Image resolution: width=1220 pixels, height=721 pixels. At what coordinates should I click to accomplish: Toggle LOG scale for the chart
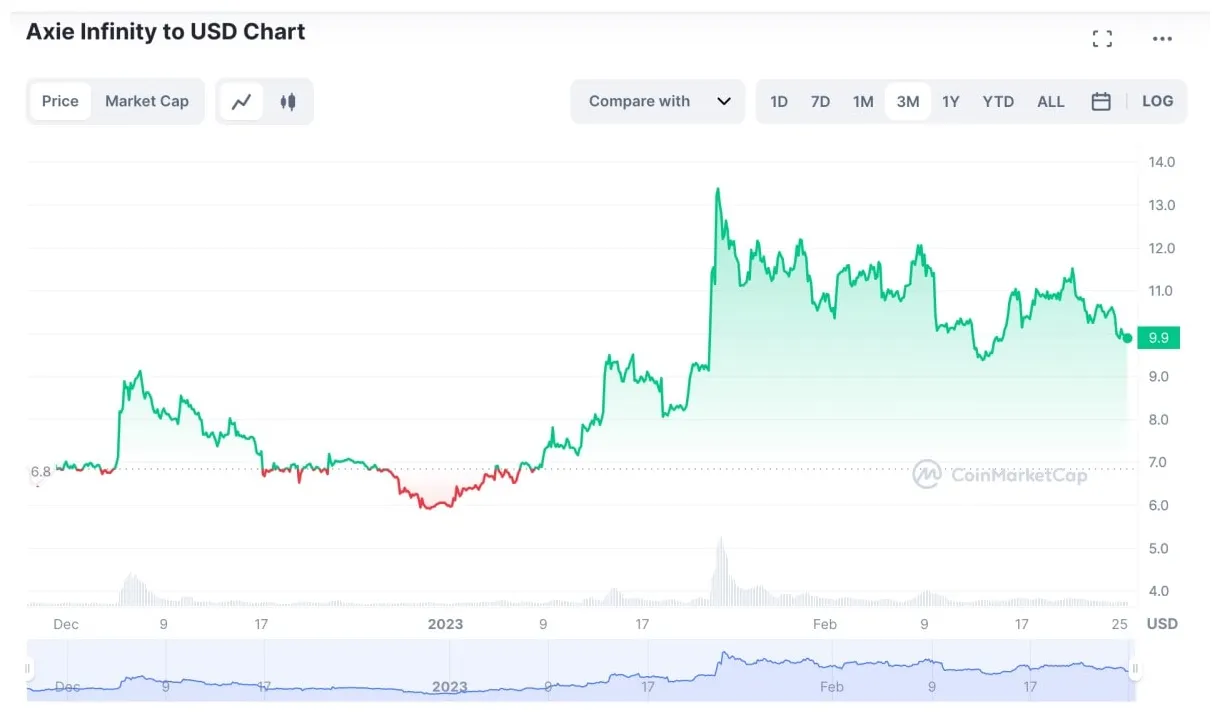[x=1157, y=101]
